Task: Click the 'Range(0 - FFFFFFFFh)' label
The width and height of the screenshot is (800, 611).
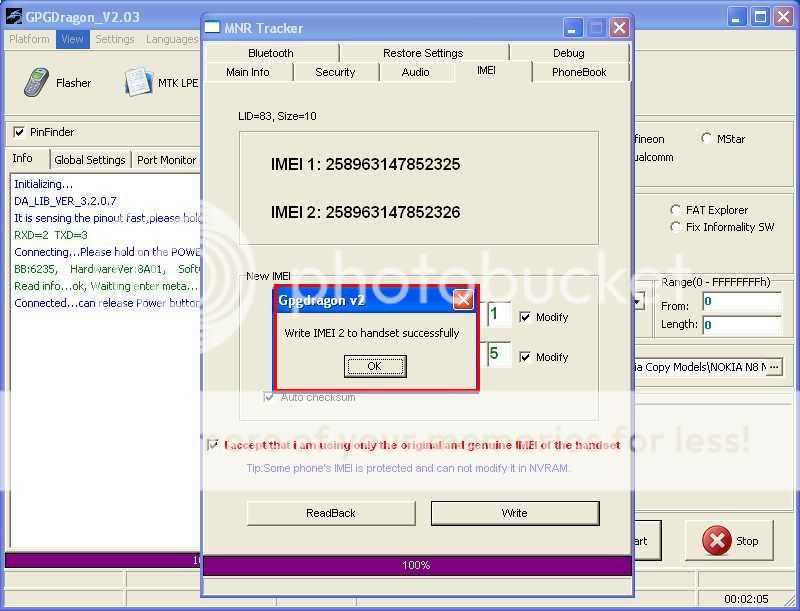Action: [x=716, y=282]
